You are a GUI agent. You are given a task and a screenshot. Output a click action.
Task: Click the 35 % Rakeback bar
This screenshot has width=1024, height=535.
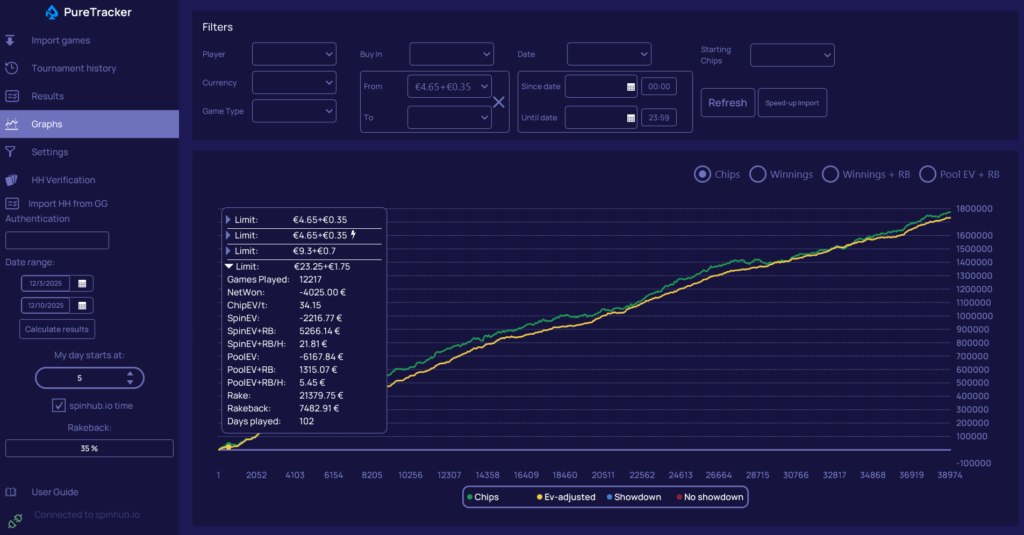coord(89,448)
